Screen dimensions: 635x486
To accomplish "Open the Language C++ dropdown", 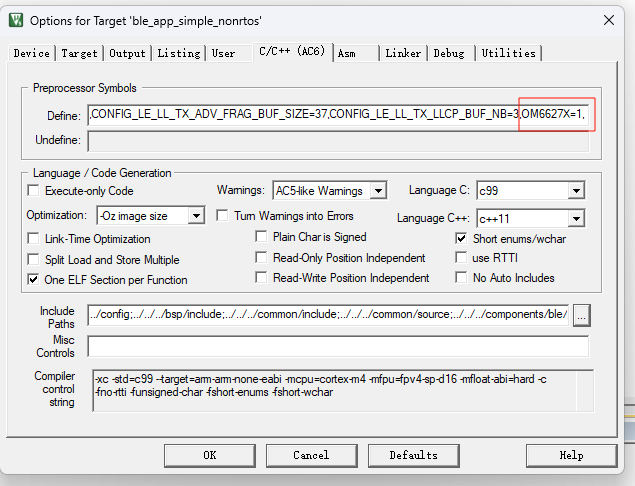I will coord(575,217).
